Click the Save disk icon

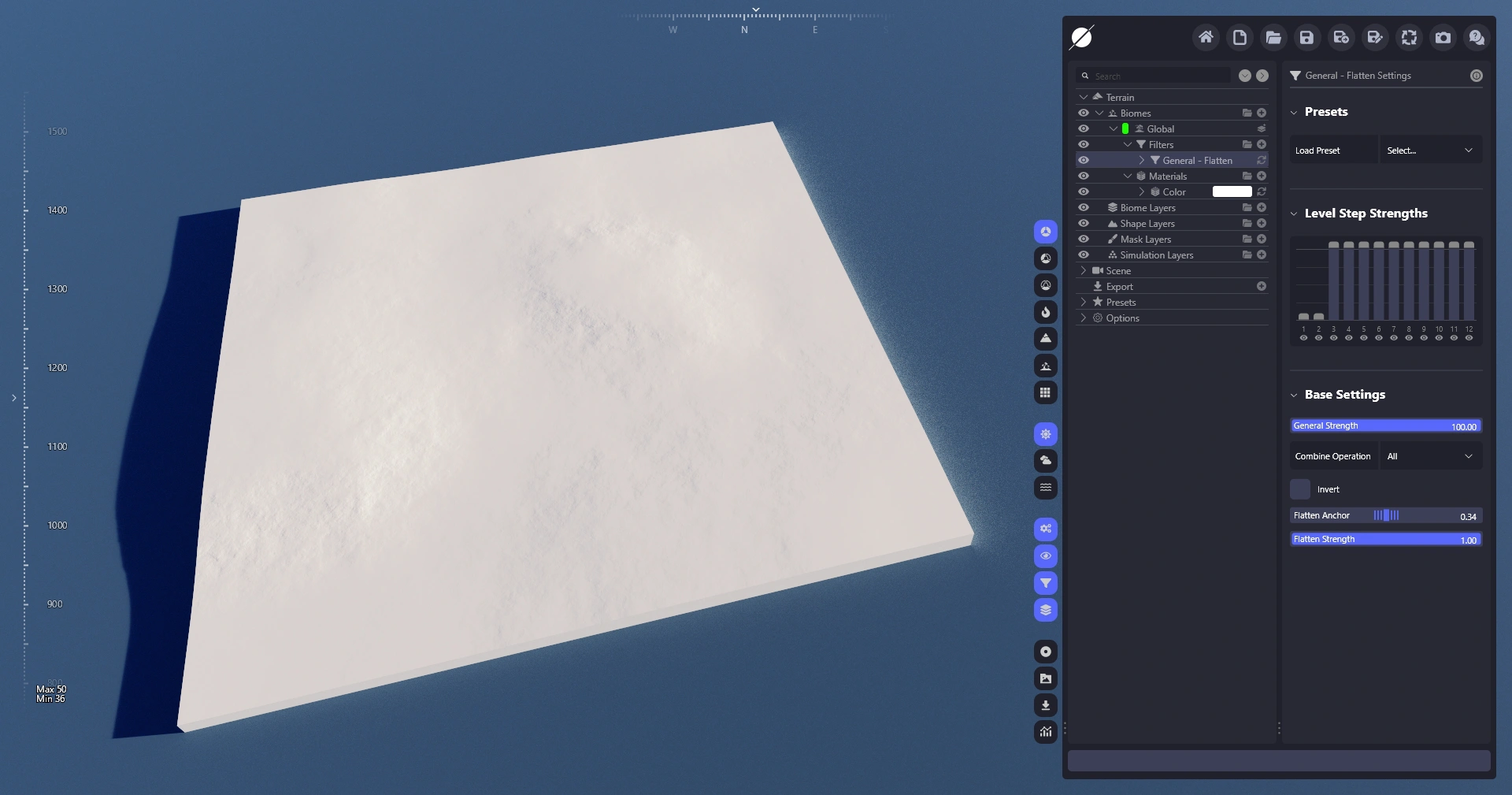coord(1306,37)
